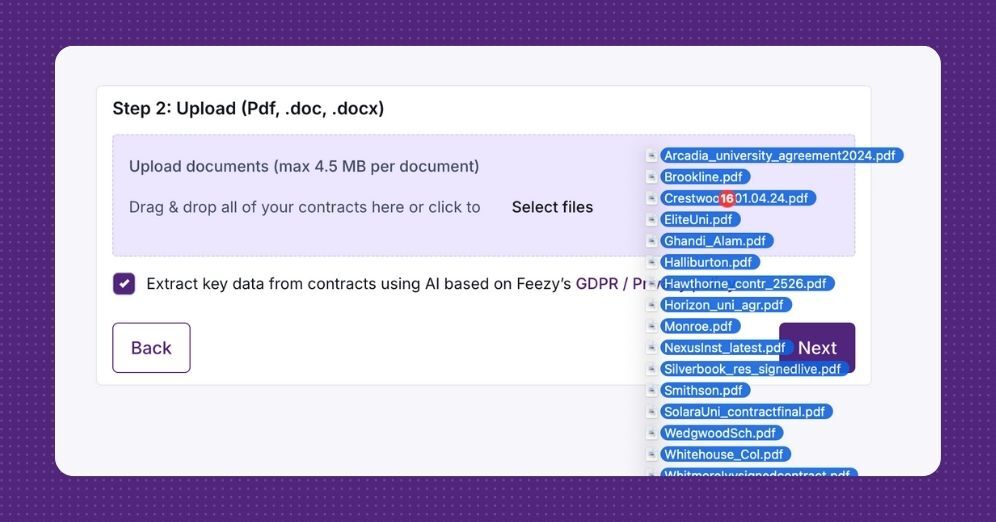This screenshot has width=996, height=522.
Task: Proceed with the Next button
Action: pos(817,347)
